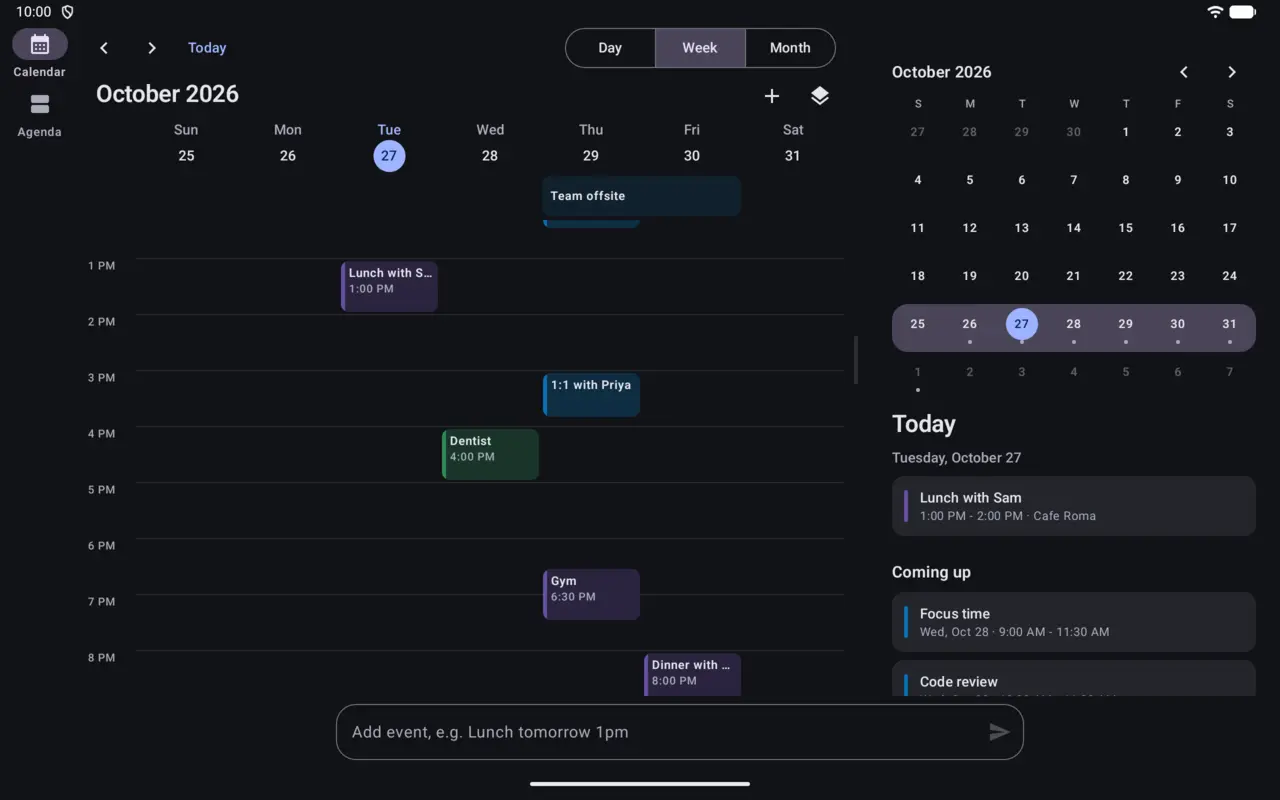1280x800 pixels.
Task: Open the Calendar sidebar view
Action: (40, 53)
